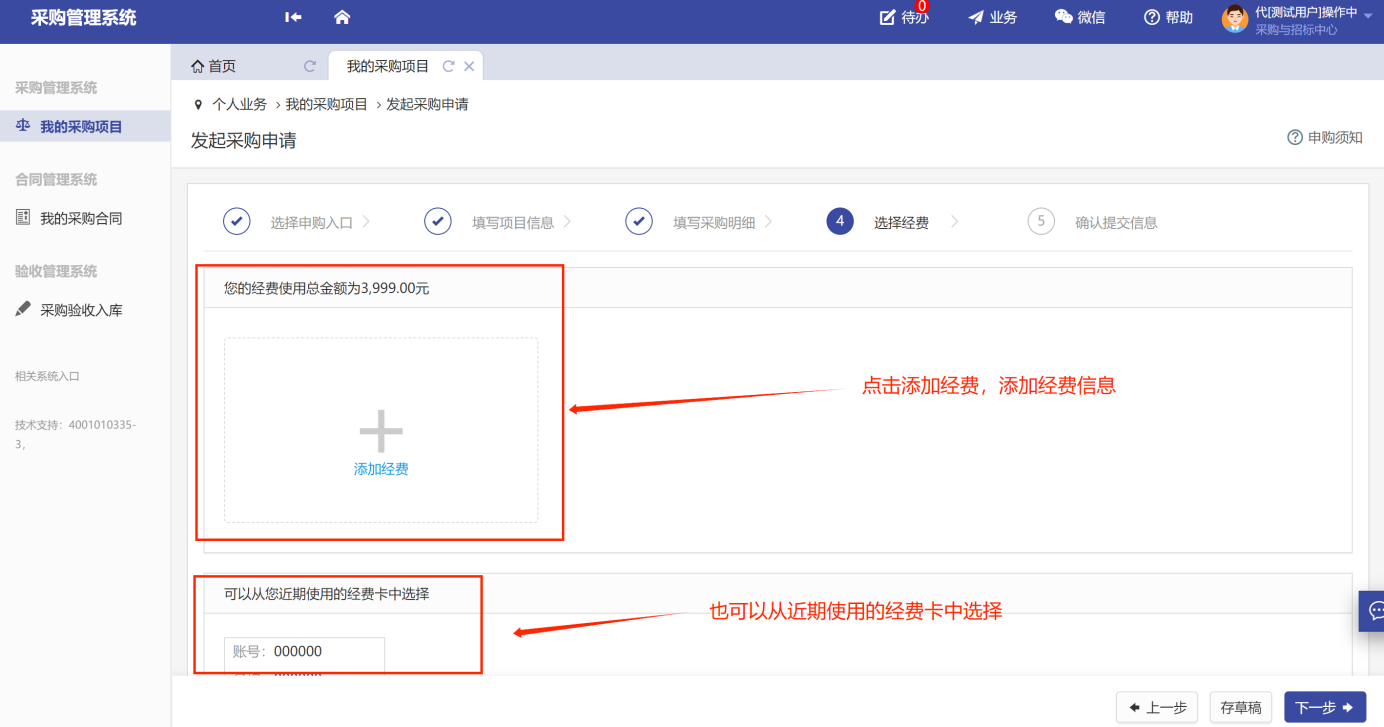Switch to the 首页 tab
Image resolution: width=1384 pixels, height=727 pixels.
pyautogui.click(x=214, y=66)
